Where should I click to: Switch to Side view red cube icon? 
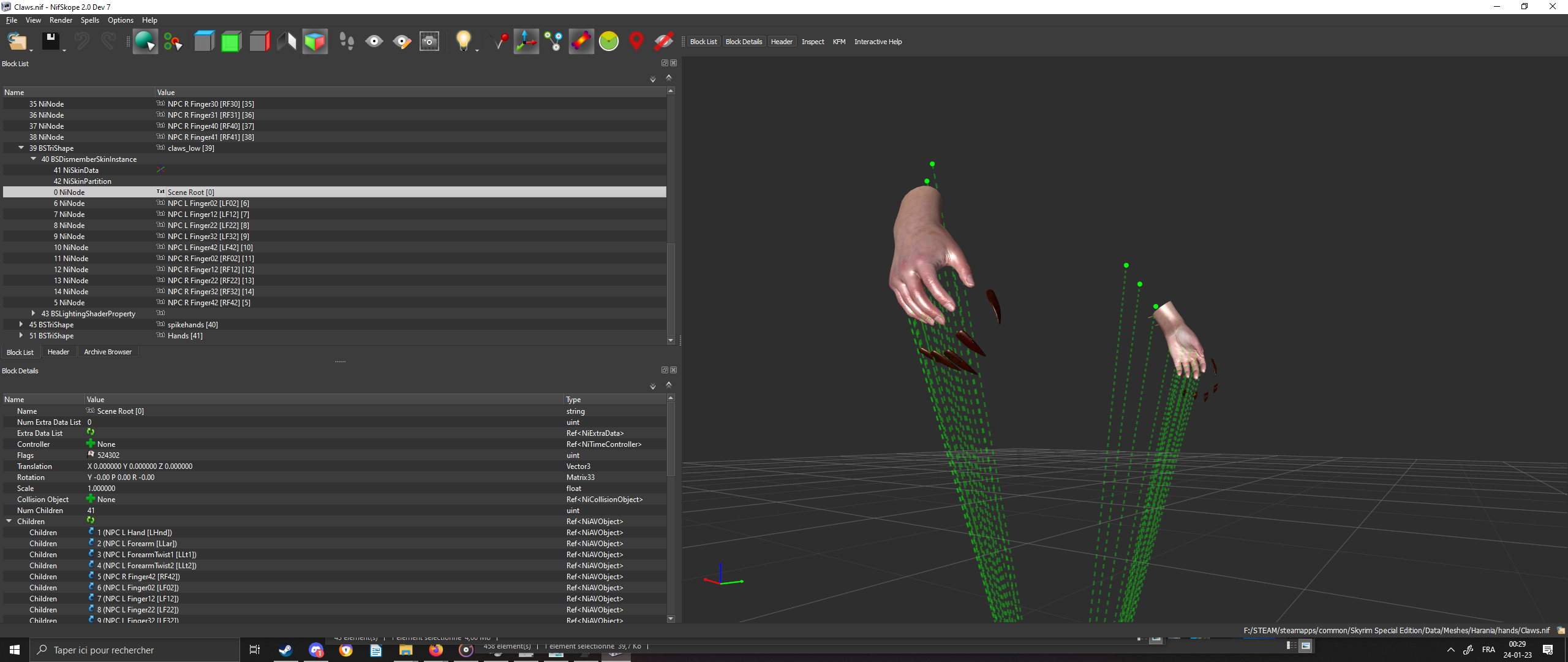coord(259,42)
